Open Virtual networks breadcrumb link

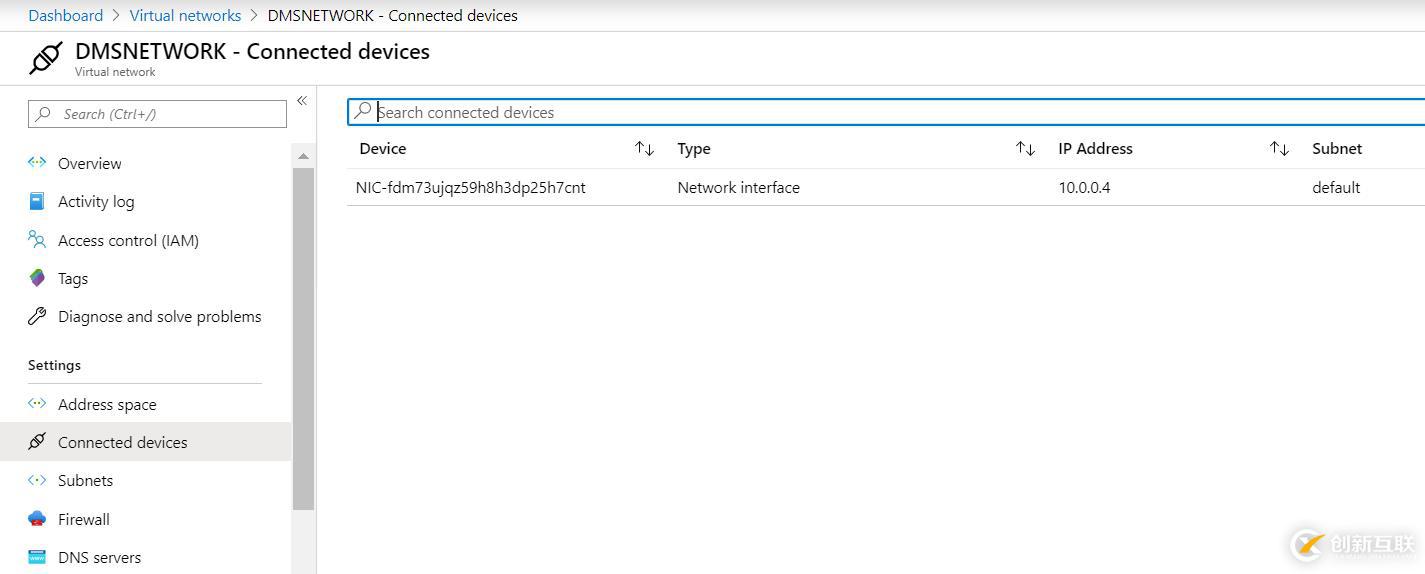(x=185, y=16)
